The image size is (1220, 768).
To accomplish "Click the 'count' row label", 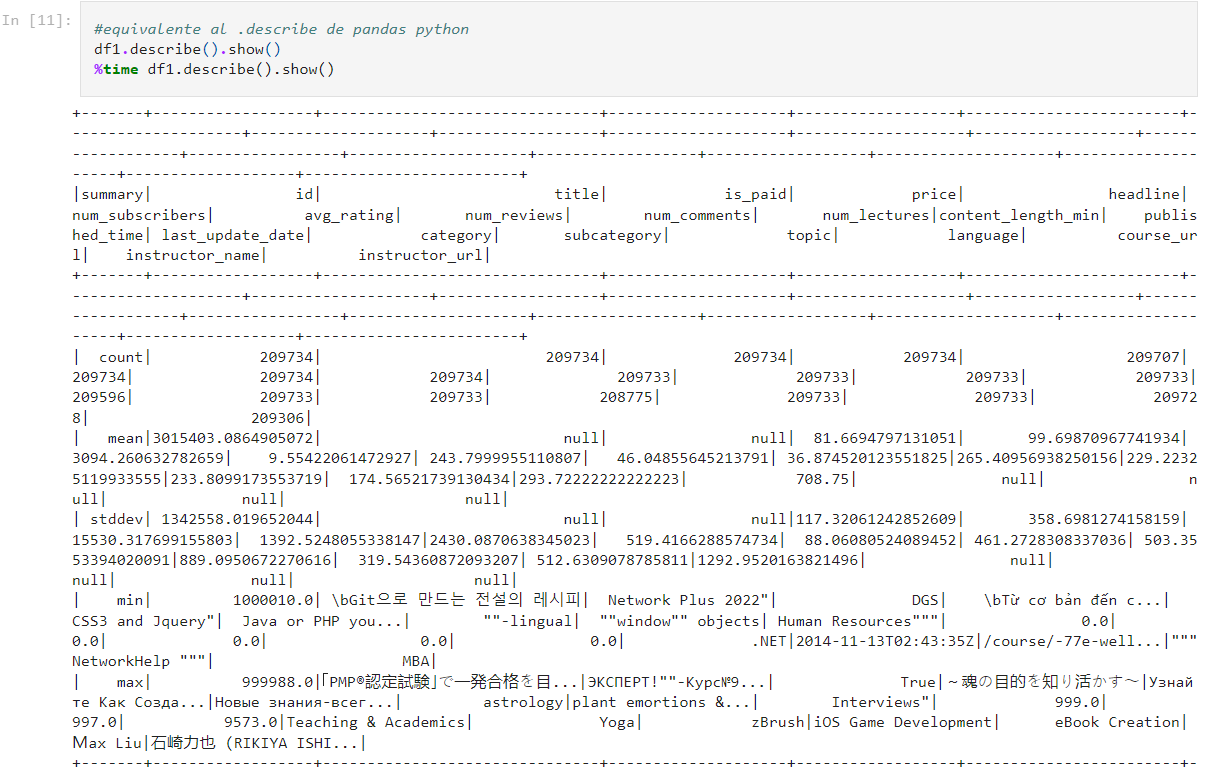I will (x=121, y=357).
